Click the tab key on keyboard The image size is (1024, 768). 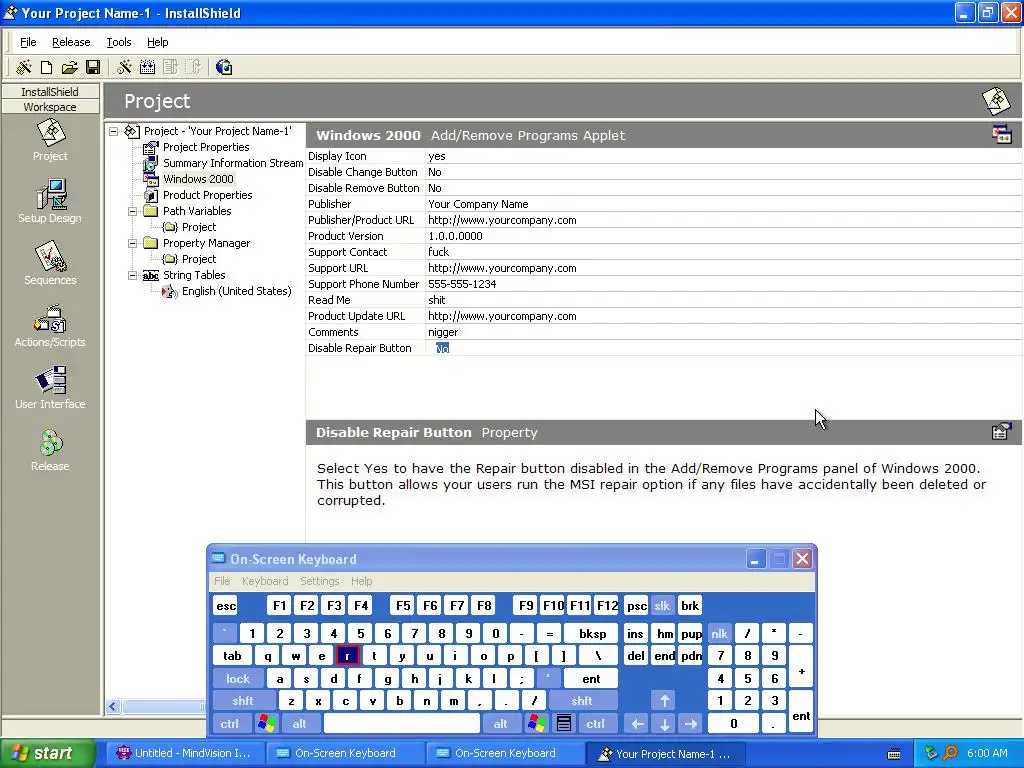pos(232,656)
